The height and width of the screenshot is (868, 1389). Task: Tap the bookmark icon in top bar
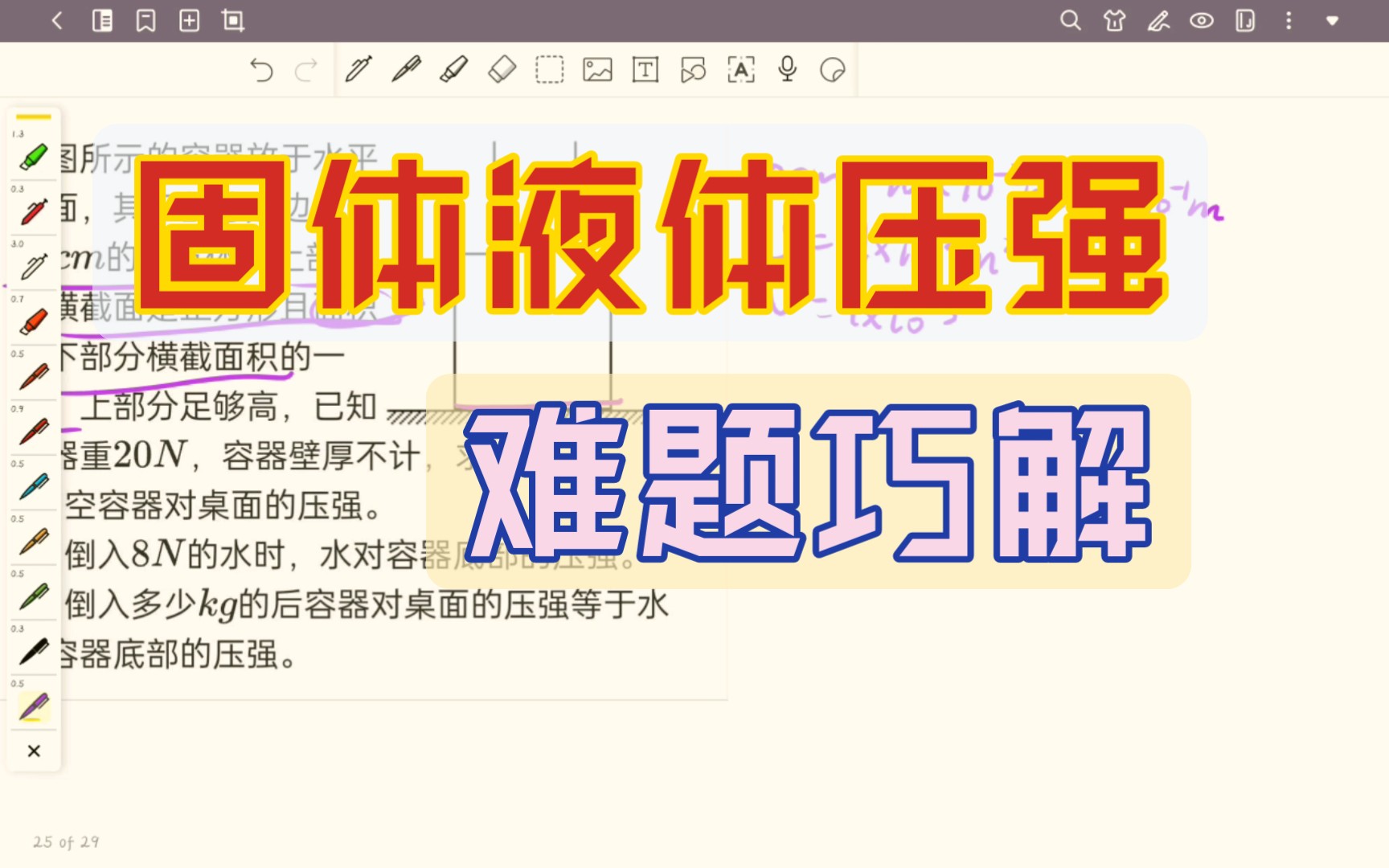pyautogui.click(x=145, y=21)
